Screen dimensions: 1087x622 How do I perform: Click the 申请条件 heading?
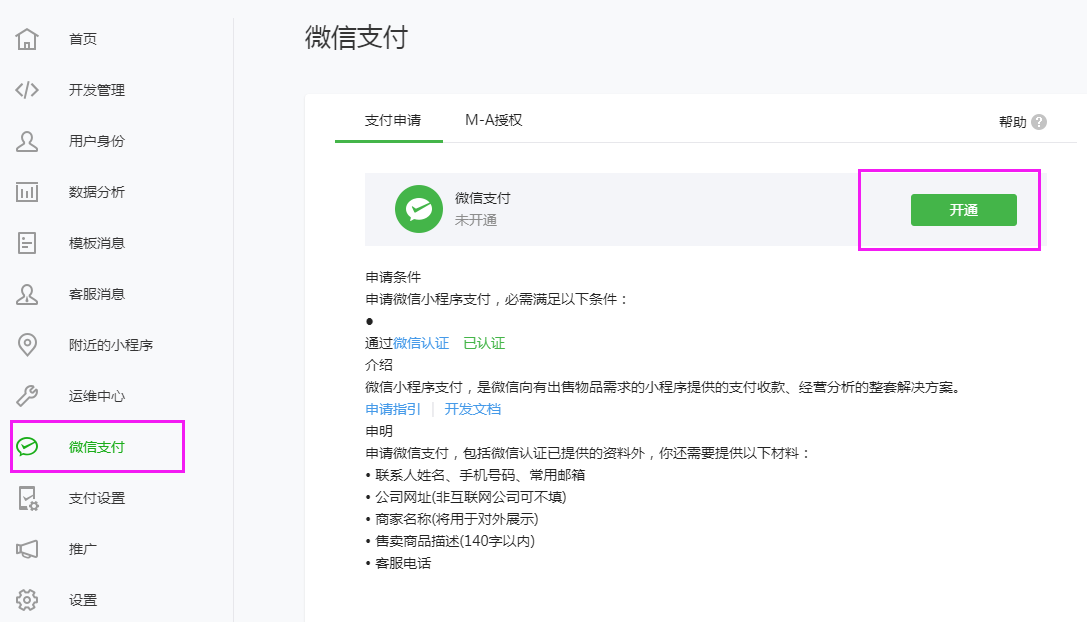pyautogui.click(x=392, y=277)
